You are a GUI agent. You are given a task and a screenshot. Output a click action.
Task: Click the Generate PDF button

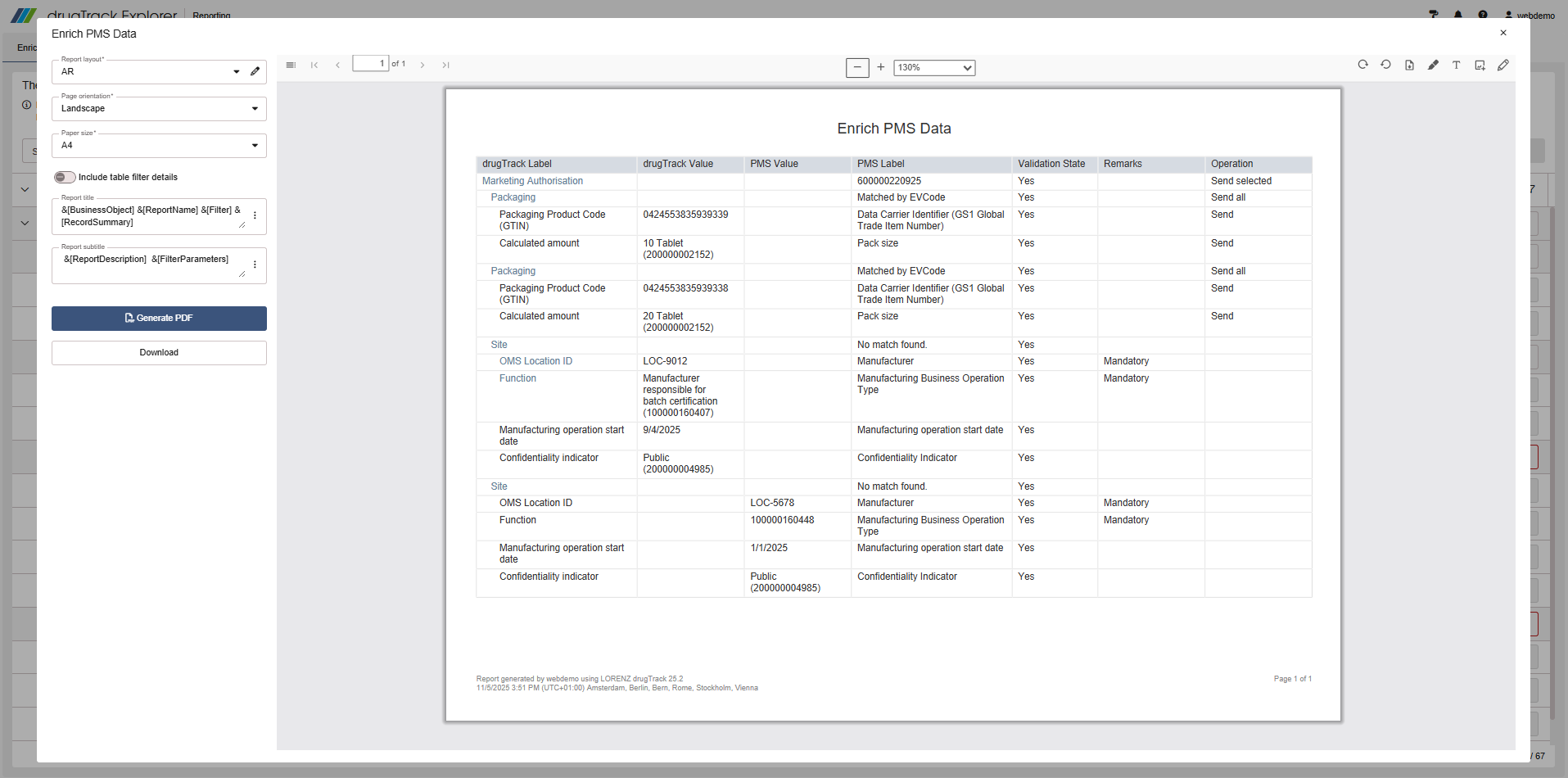click(x=159, y=318)
